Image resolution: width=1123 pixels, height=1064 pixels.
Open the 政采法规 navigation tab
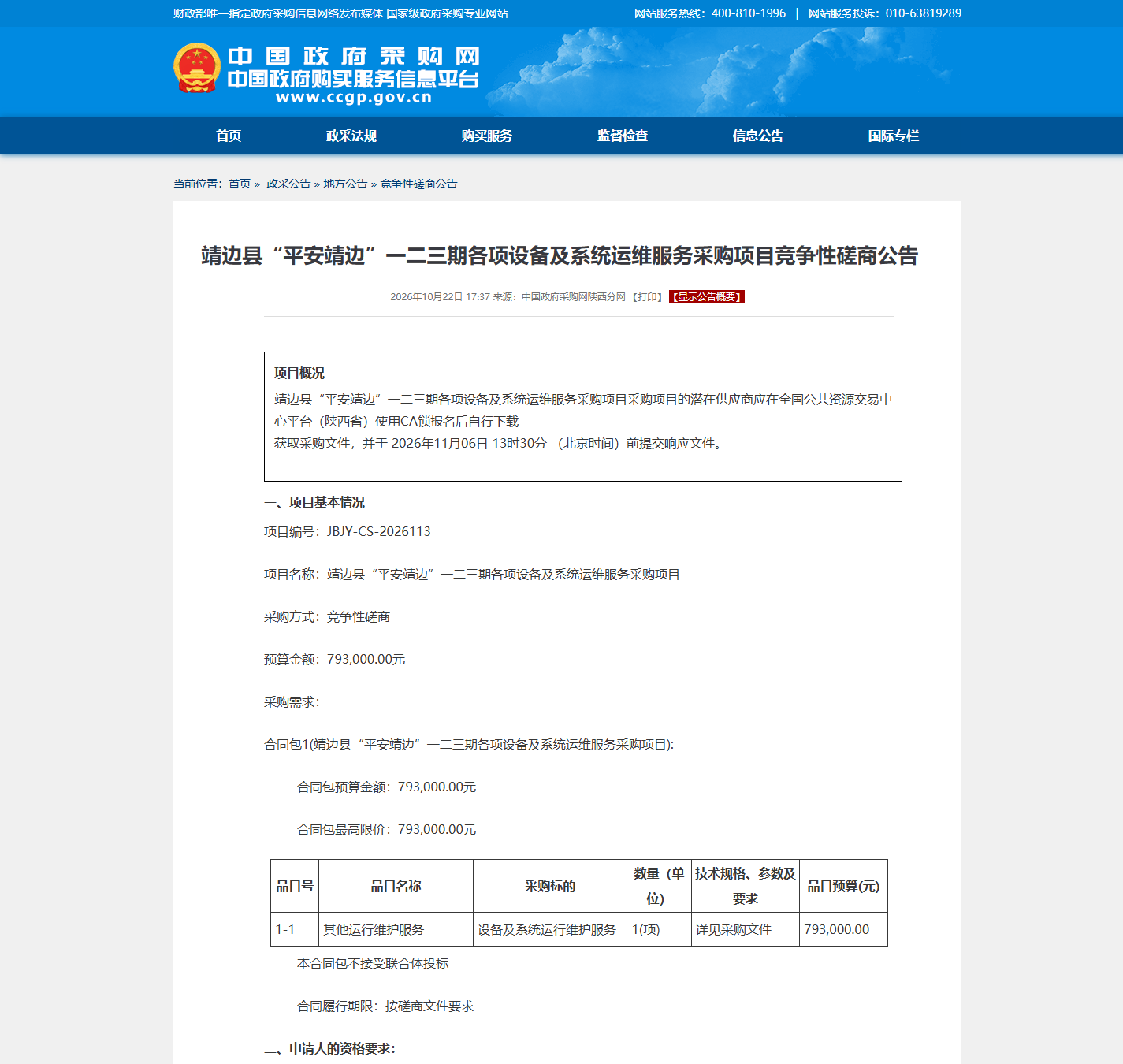351,136
